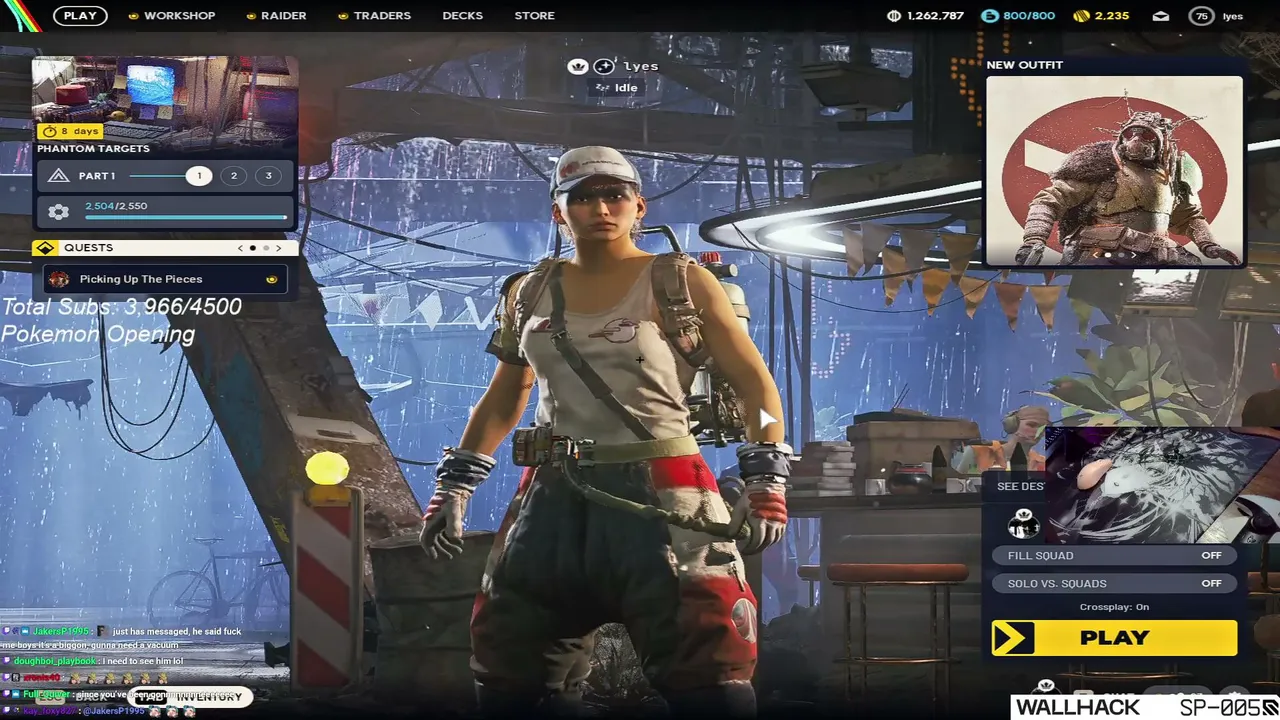Open the DECKS tab
The height and width of the screenshot is (720, 1280).
462,16
